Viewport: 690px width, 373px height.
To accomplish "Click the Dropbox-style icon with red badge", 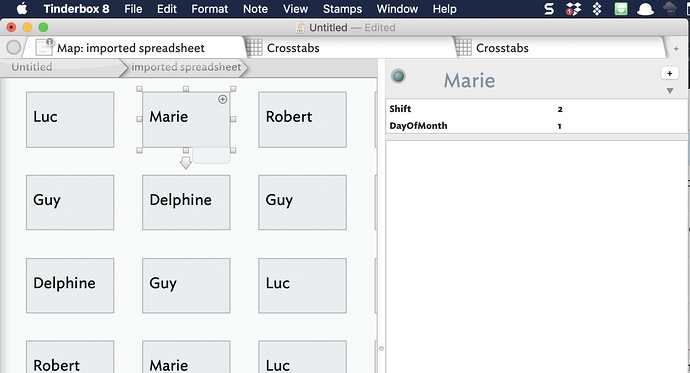I will (573, 9).
